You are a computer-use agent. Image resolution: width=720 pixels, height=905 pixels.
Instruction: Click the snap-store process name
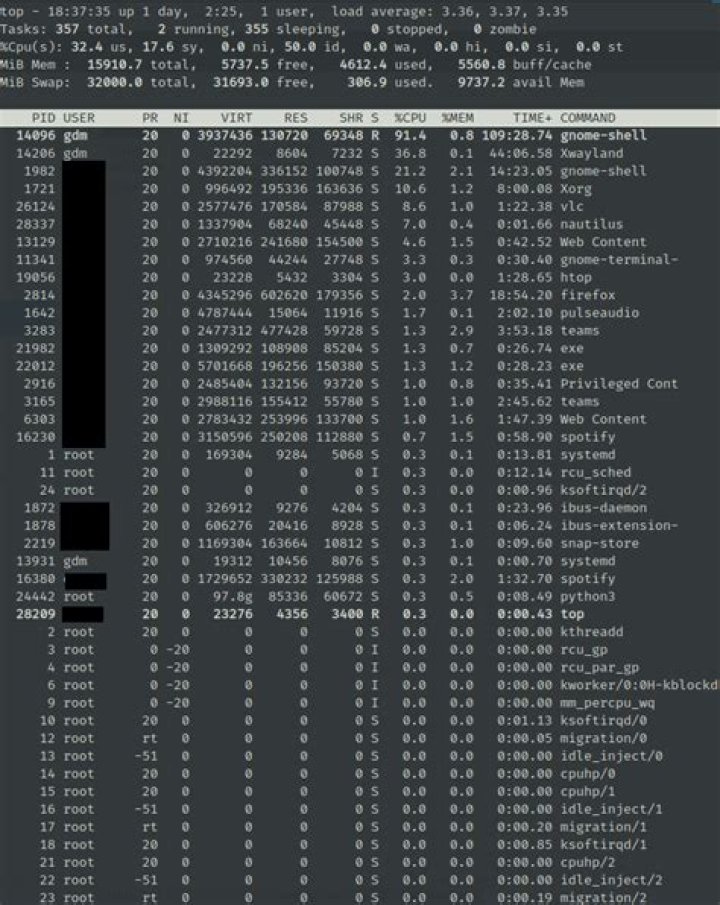[599, 544]
